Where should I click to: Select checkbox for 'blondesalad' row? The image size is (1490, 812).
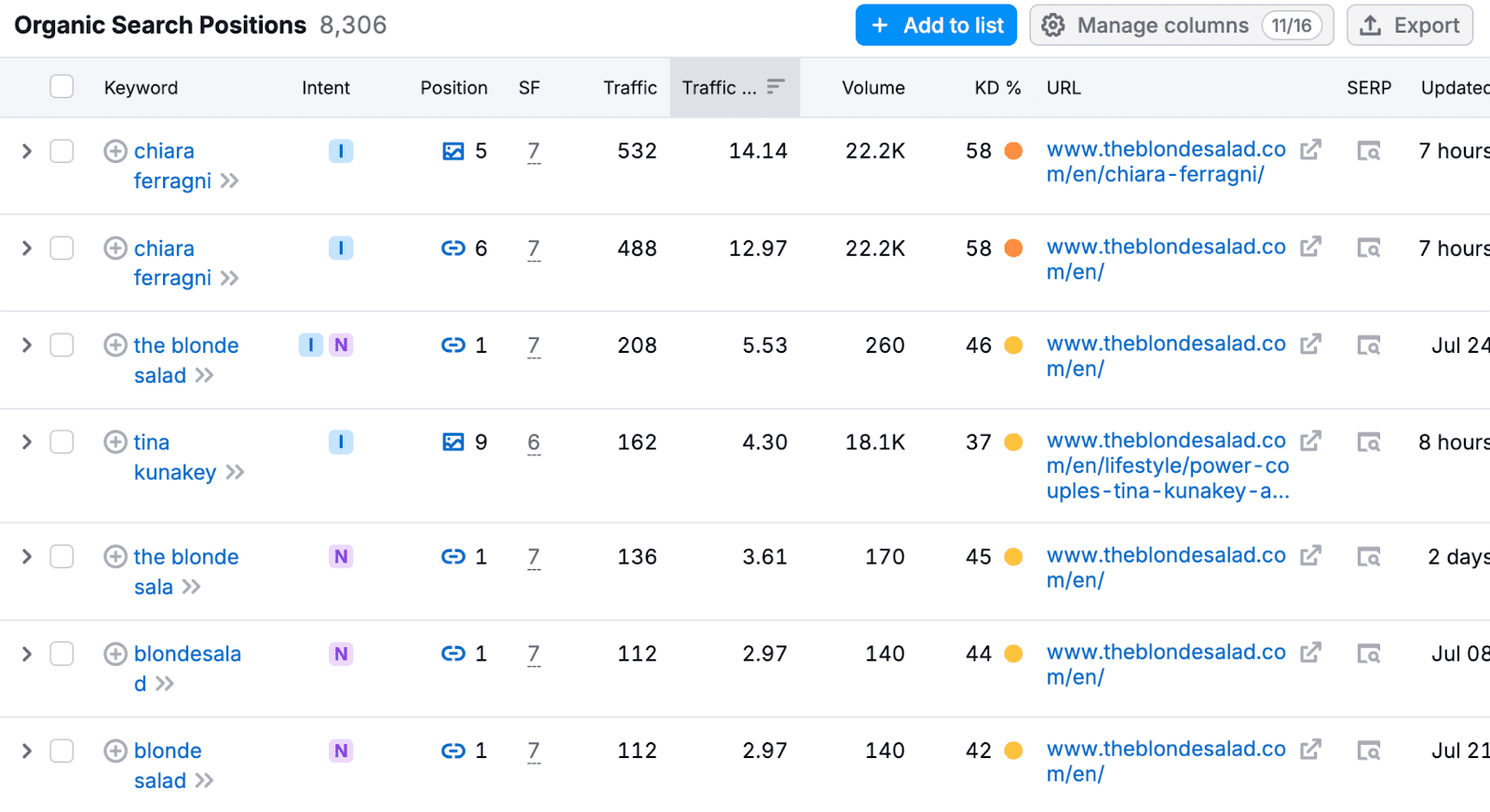pos(61,654)
